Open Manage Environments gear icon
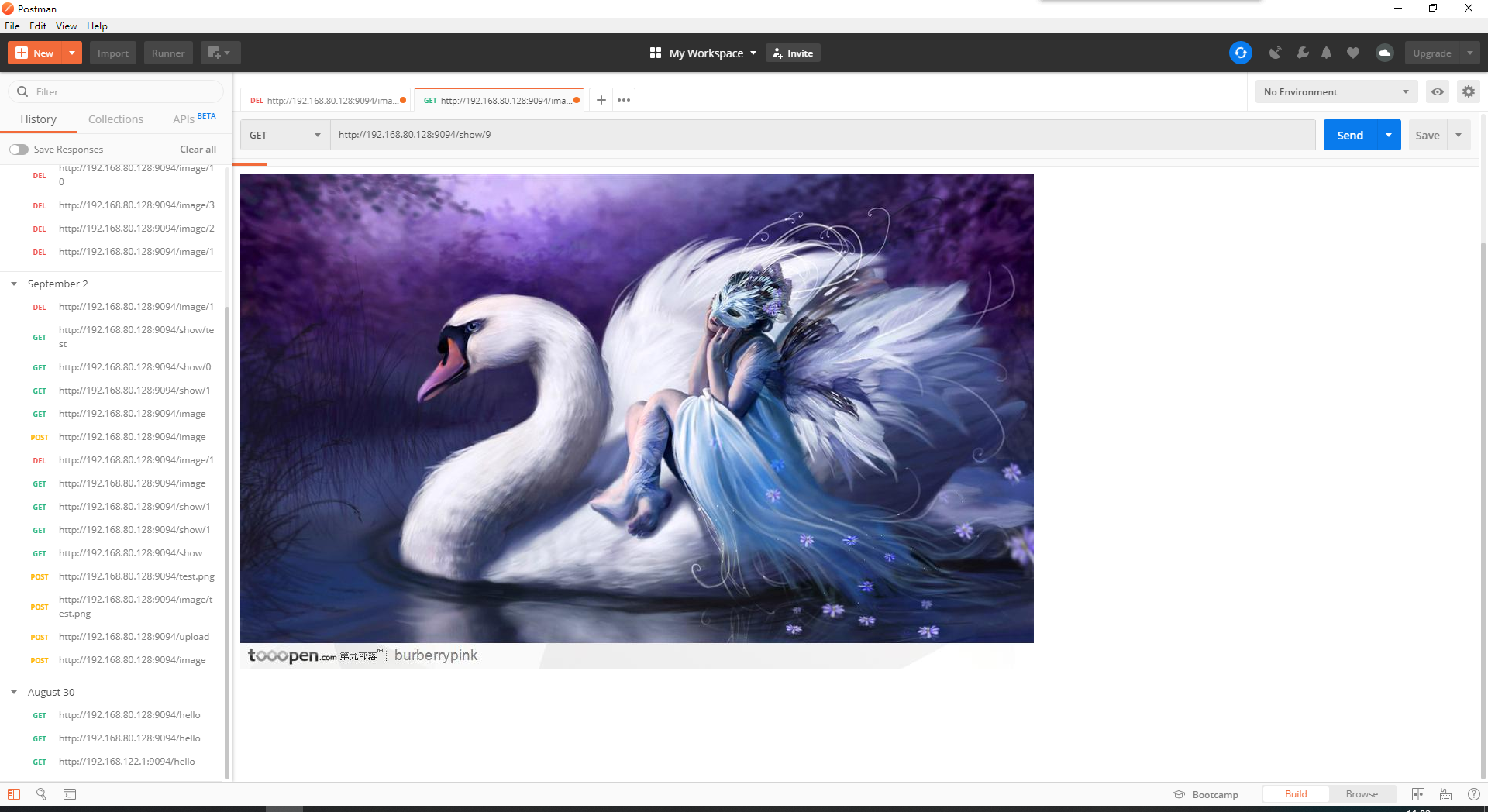 pos(1468,91)
